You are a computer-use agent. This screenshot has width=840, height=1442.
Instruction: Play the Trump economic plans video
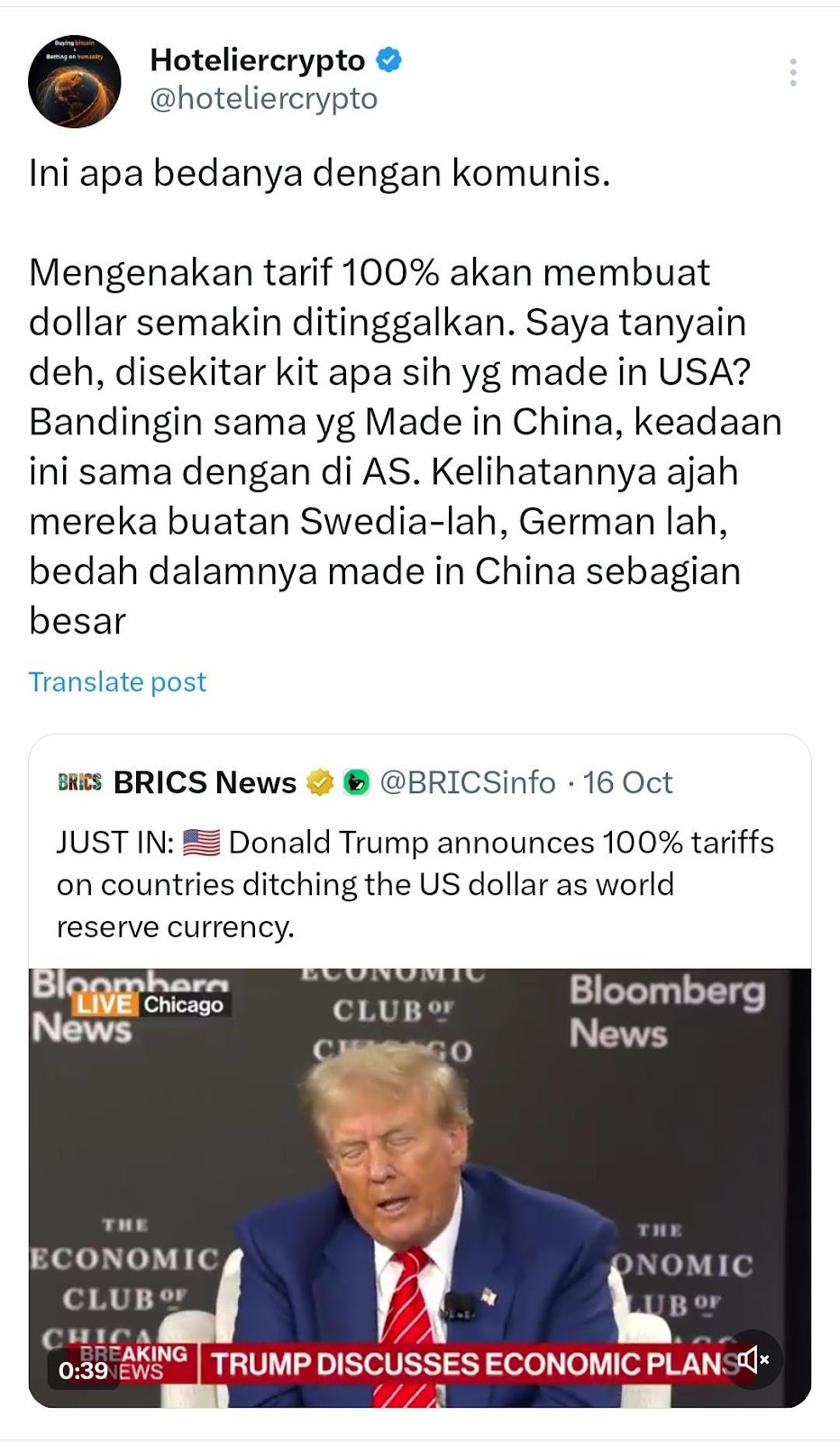pos(420,1188)
